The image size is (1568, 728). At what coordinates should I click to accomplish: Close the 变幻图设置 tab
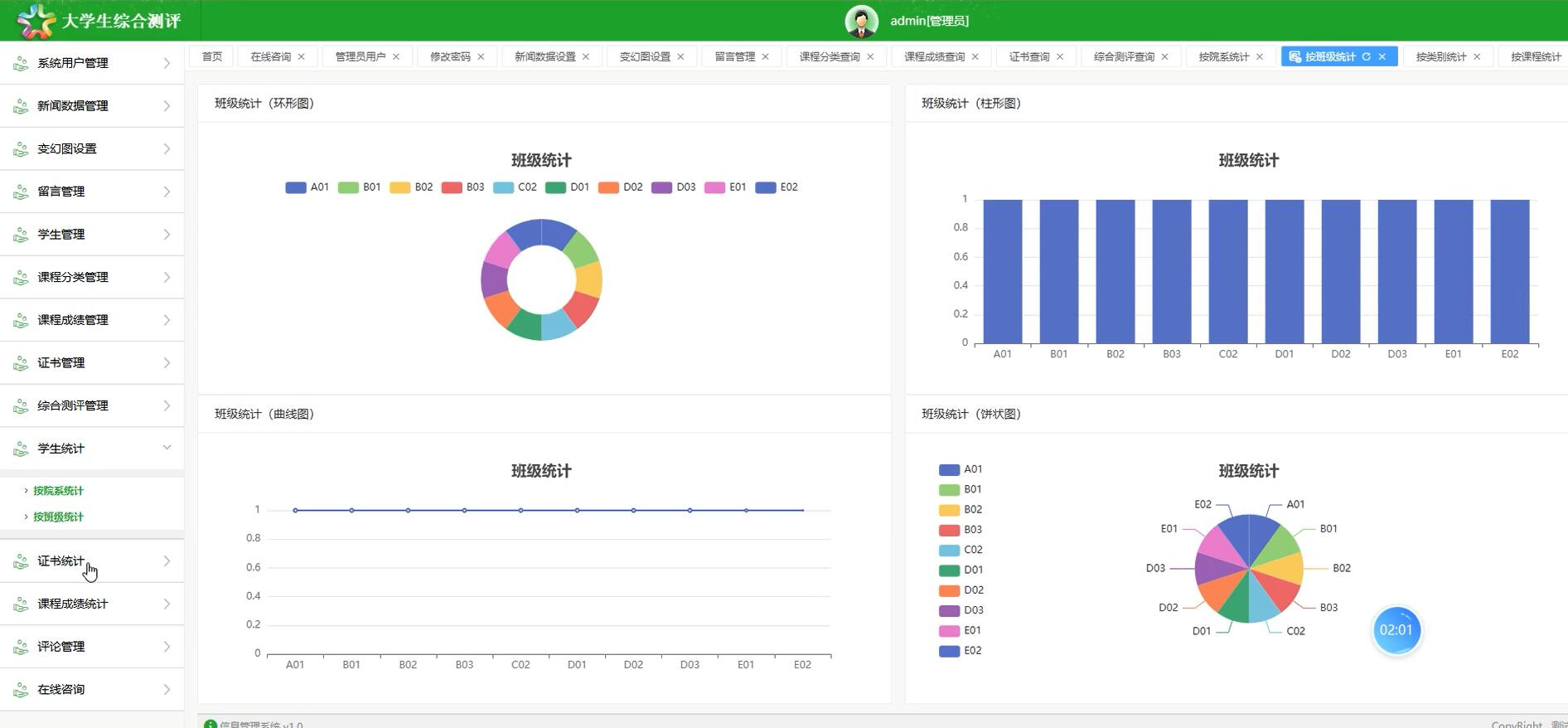point(680,56)
